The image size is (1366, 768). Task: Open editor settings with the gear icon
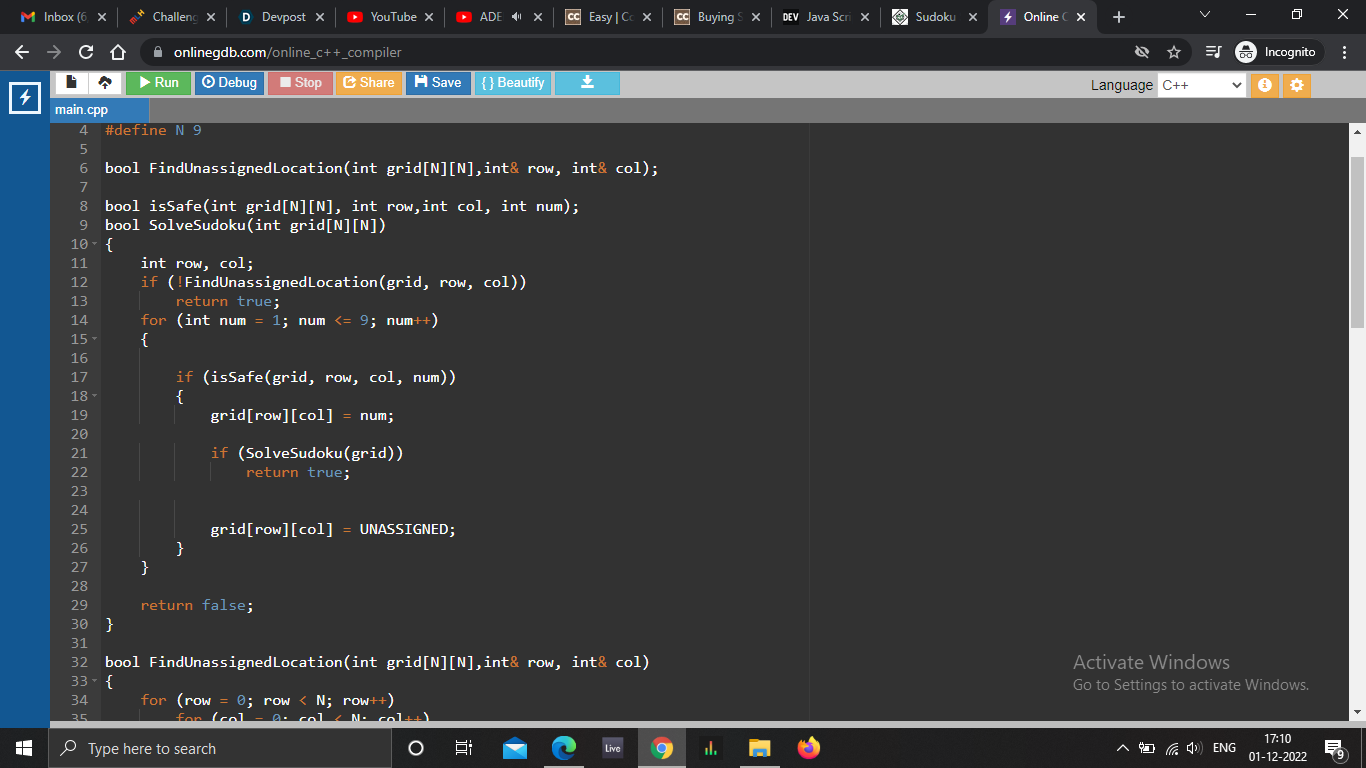tap(1297, 86)
